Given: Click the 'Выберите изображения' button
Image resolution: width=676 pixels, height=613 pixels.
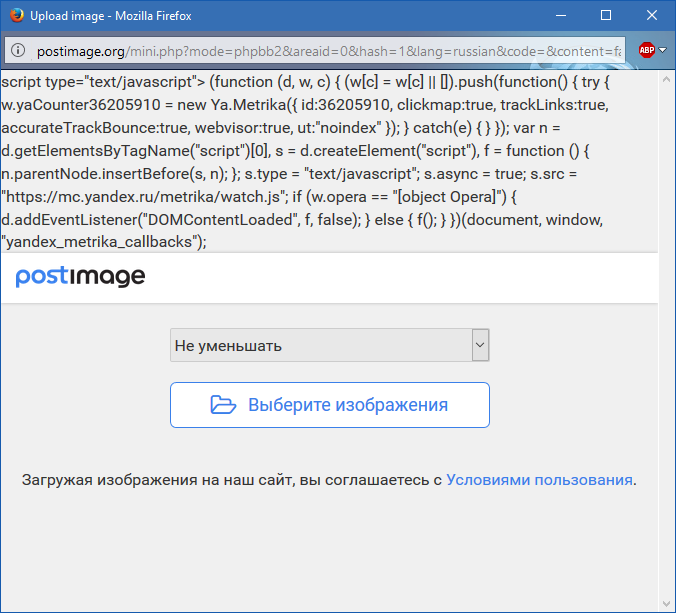Looking at the screenshot, I should coord(330,405).
